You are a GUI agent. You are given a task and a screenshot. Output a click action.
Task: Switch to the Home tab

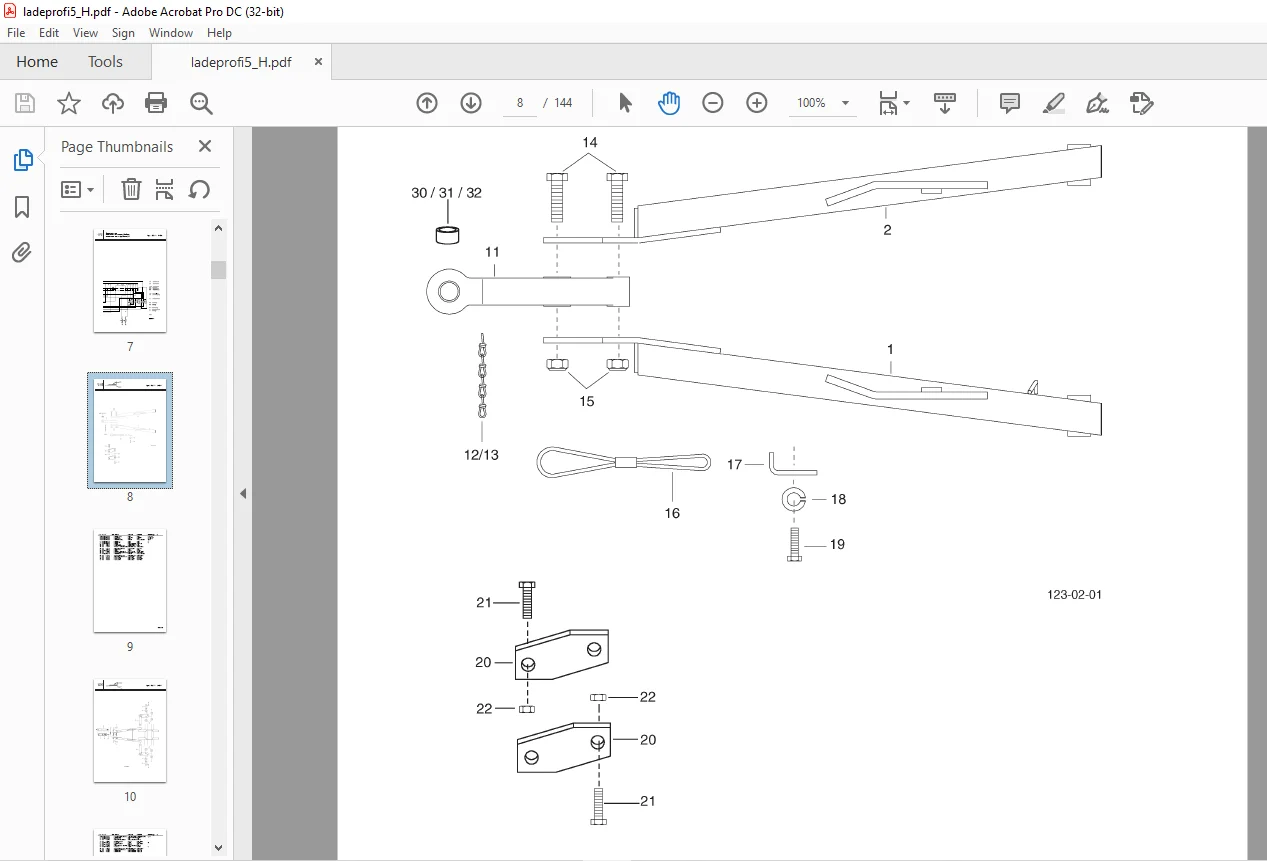(x=37, y=62)
